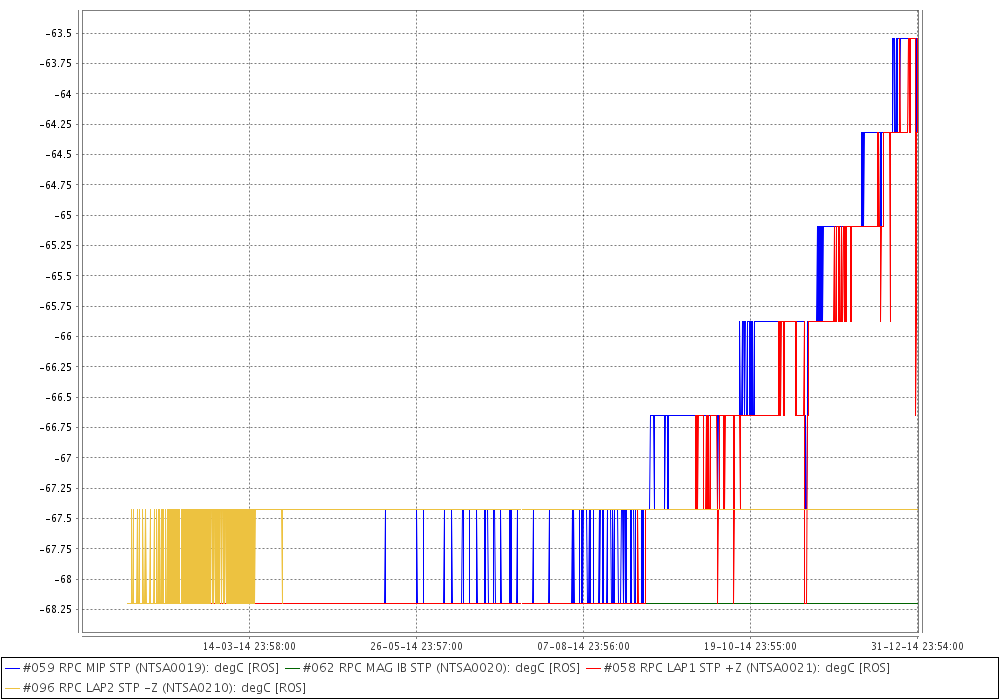Image resolution: width=1000 pixels, height=700 pixels.
Task: Click legend entry #096 RPC LAP2 STP -Z (NTSA0210)
Action: pyautogui.click(x=155, y=687)
